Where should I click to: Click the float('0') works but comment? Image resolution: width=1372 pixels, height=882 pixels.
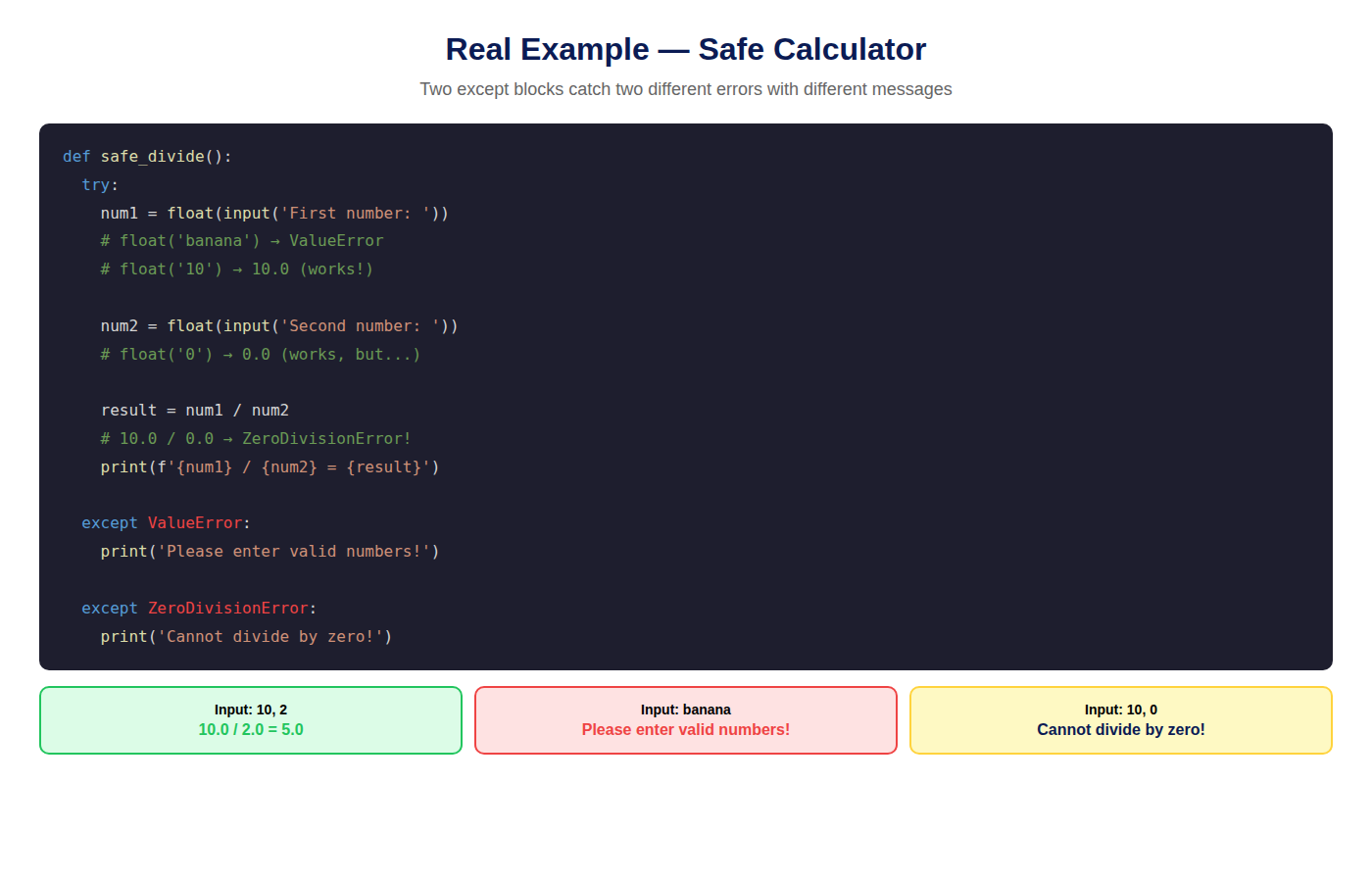point(261,355)
